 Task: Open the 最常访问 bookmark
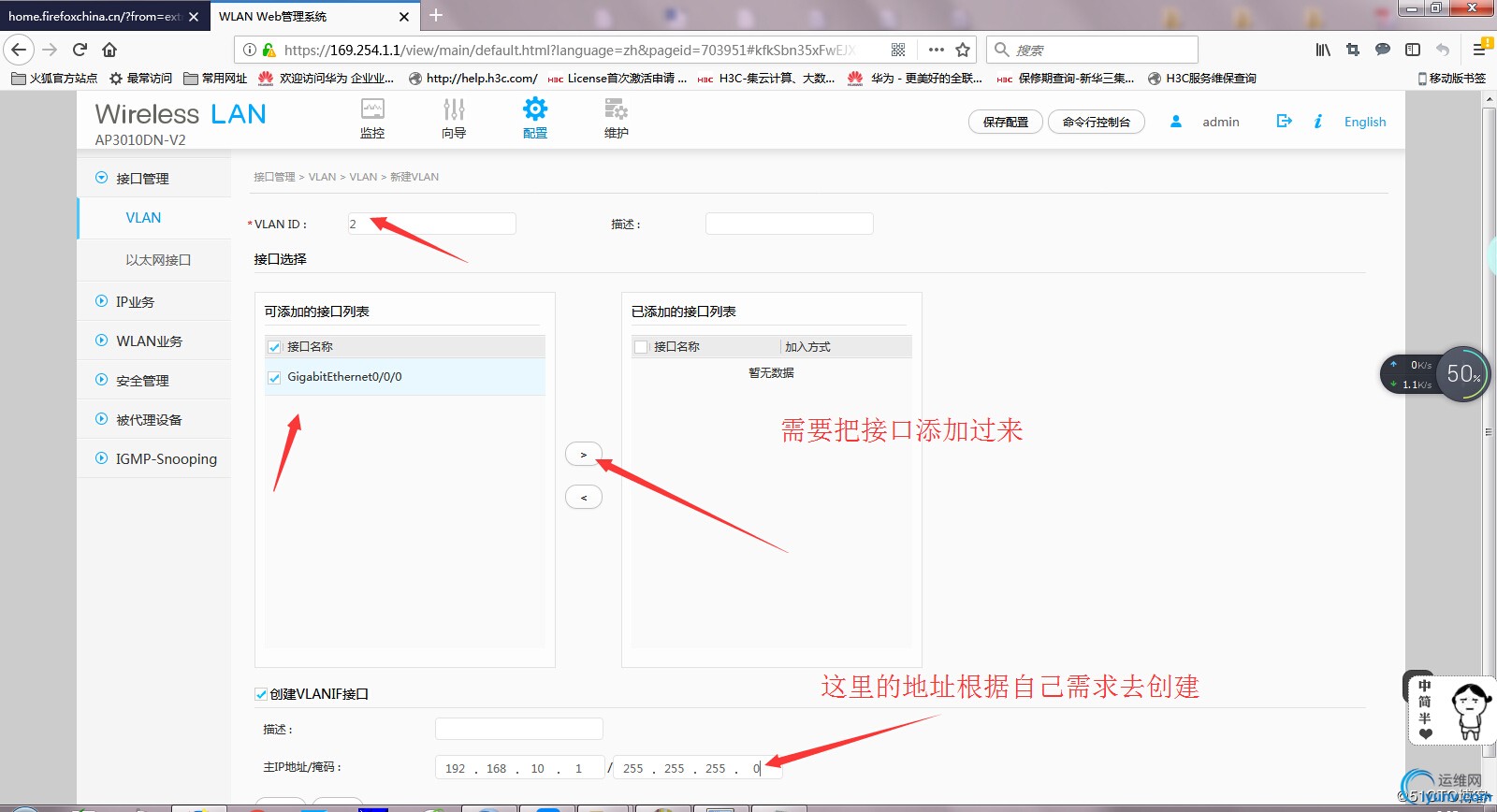point(141,79)
